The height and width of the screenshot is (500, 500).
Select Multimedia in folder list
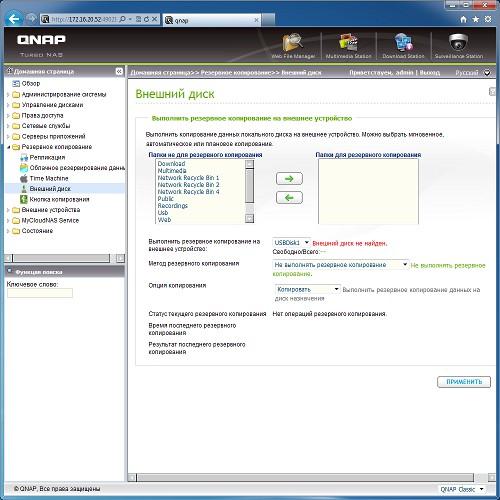coord(172,171)
